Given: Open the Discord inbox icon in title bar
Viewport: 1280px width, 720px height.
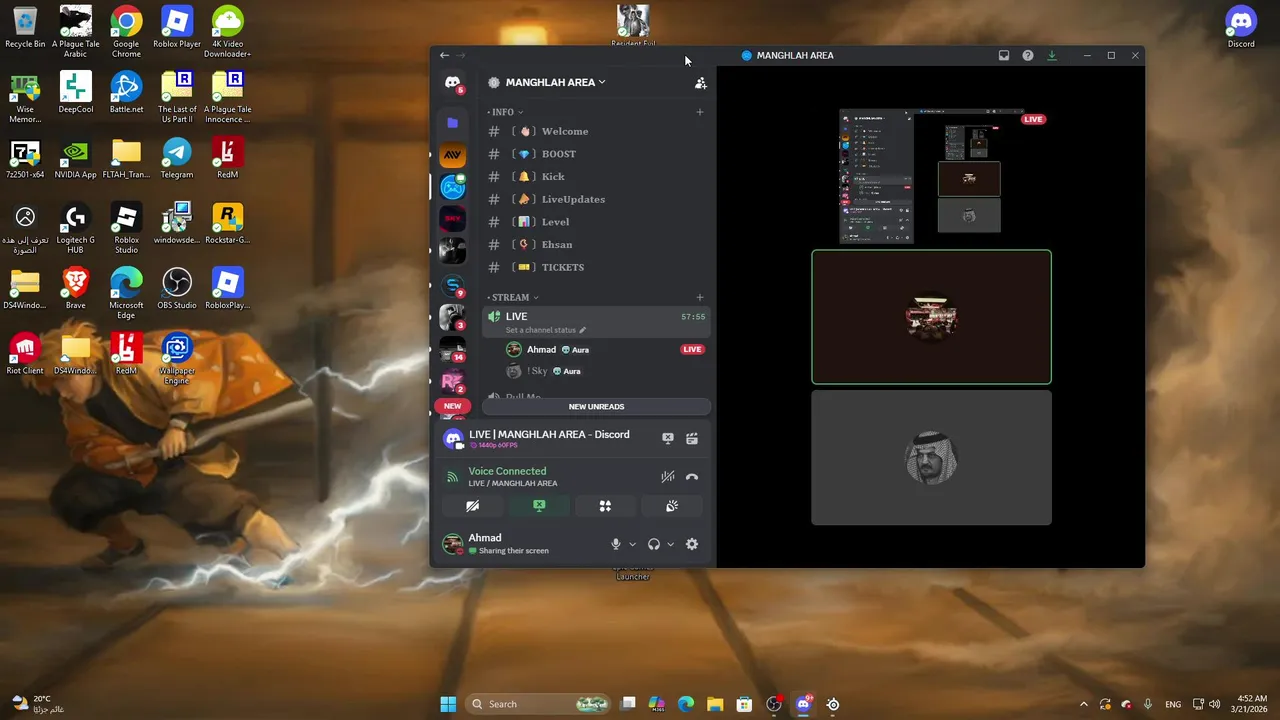Looking at the screenshot, I should [1003, 55].
